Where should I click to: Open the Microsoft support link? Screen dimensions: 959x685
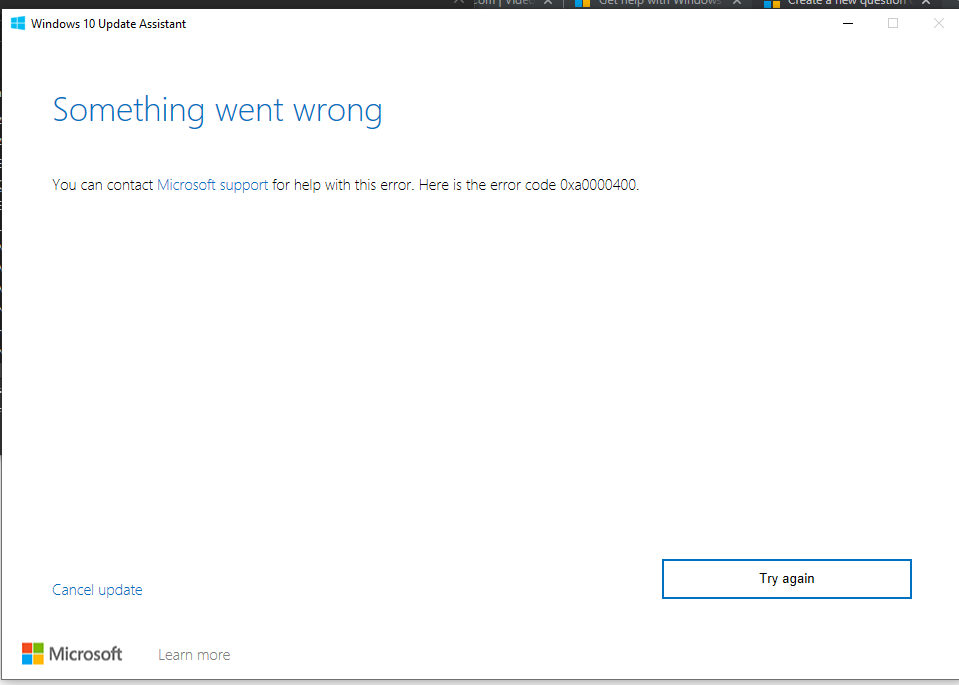(211, 184)
